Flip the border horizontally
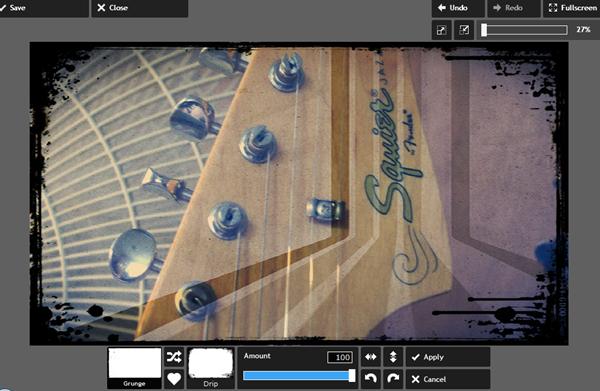This screenshot has width=600, height=391. click(x=370, y=357)
